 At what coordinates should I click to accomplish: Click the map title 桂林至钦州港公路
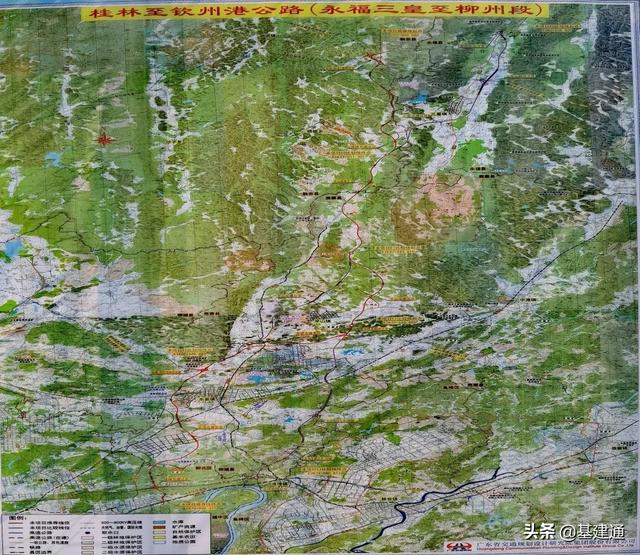[196, 11]
